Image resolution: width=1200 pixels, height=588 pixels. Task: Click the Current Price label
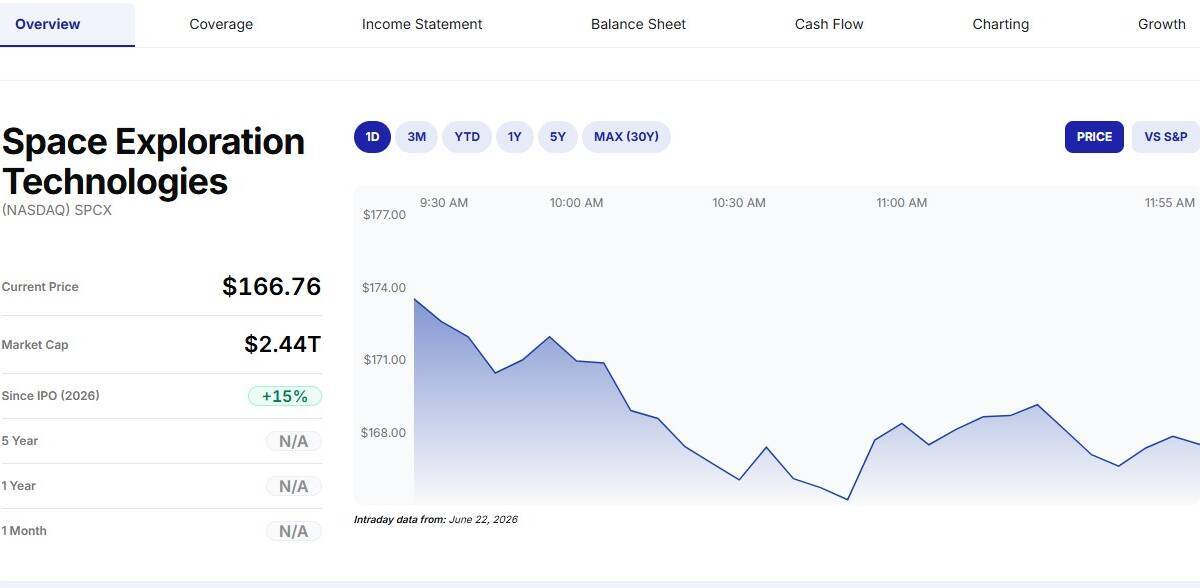coord(40,287)
